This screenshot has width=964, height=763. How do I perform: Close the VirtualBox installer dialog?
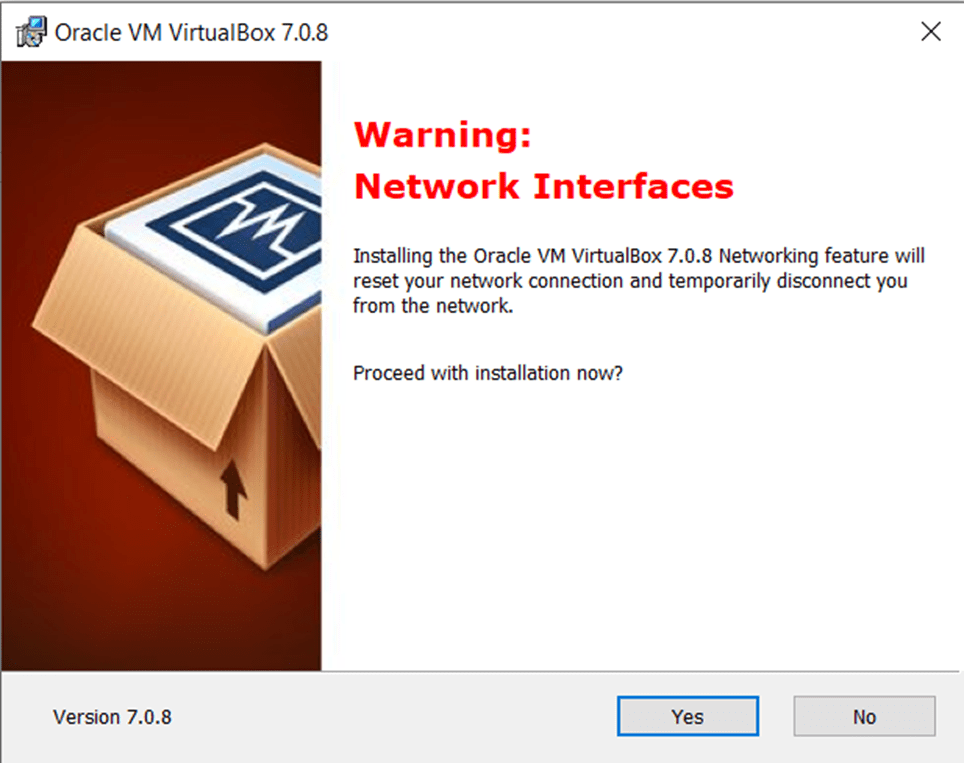coord(930,32)
